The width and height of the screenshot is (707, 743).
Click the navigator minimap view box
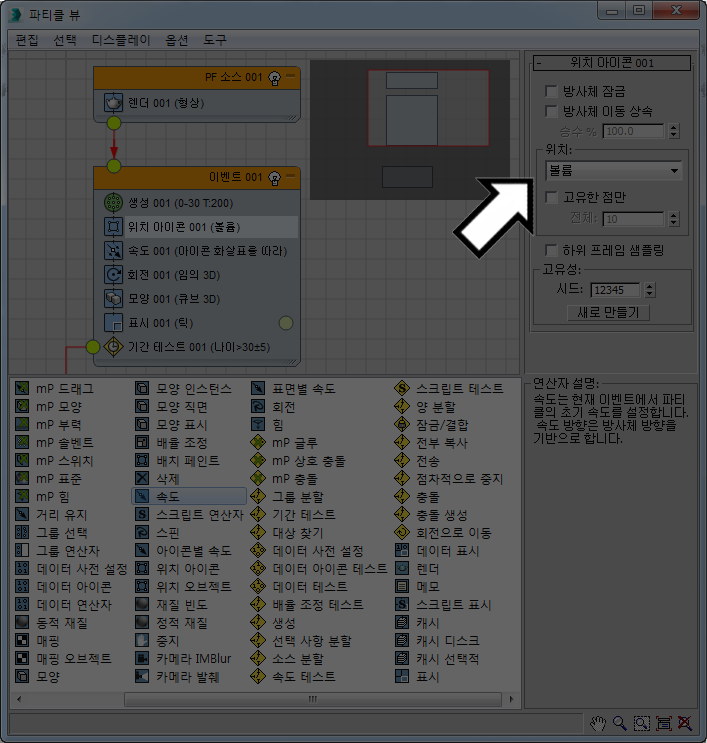(428, 108)
